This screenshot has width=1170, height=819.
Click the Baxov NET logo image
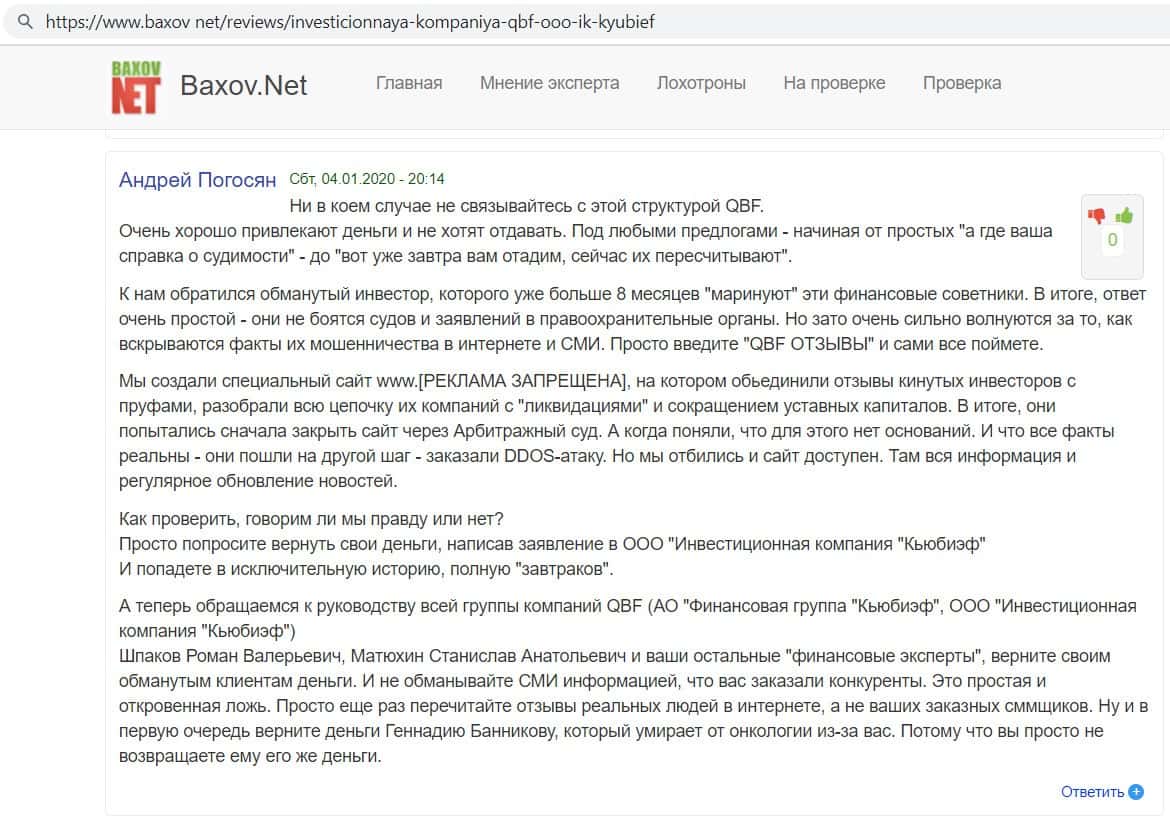(135, 86)
